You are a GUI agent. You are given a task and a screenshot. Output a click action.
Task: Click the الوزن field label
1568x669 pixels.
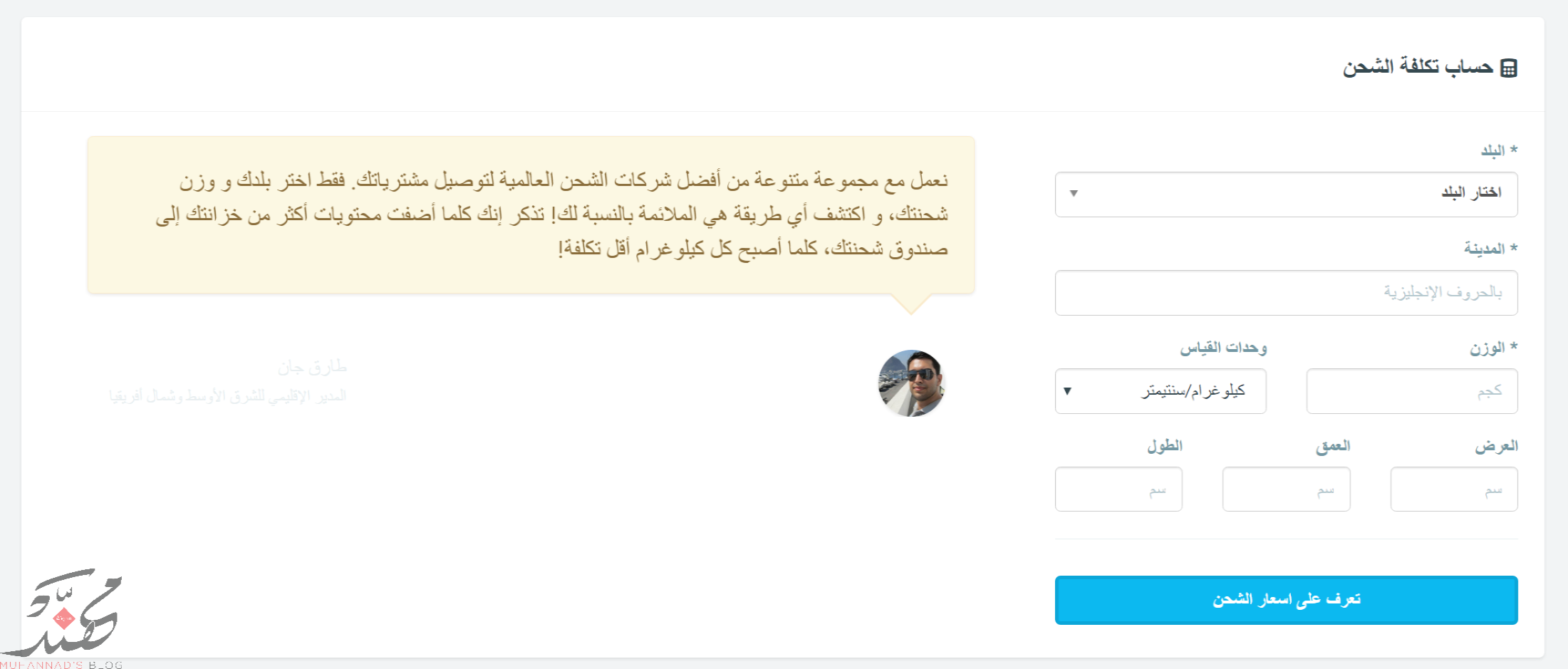click(x=1487, y=348)
